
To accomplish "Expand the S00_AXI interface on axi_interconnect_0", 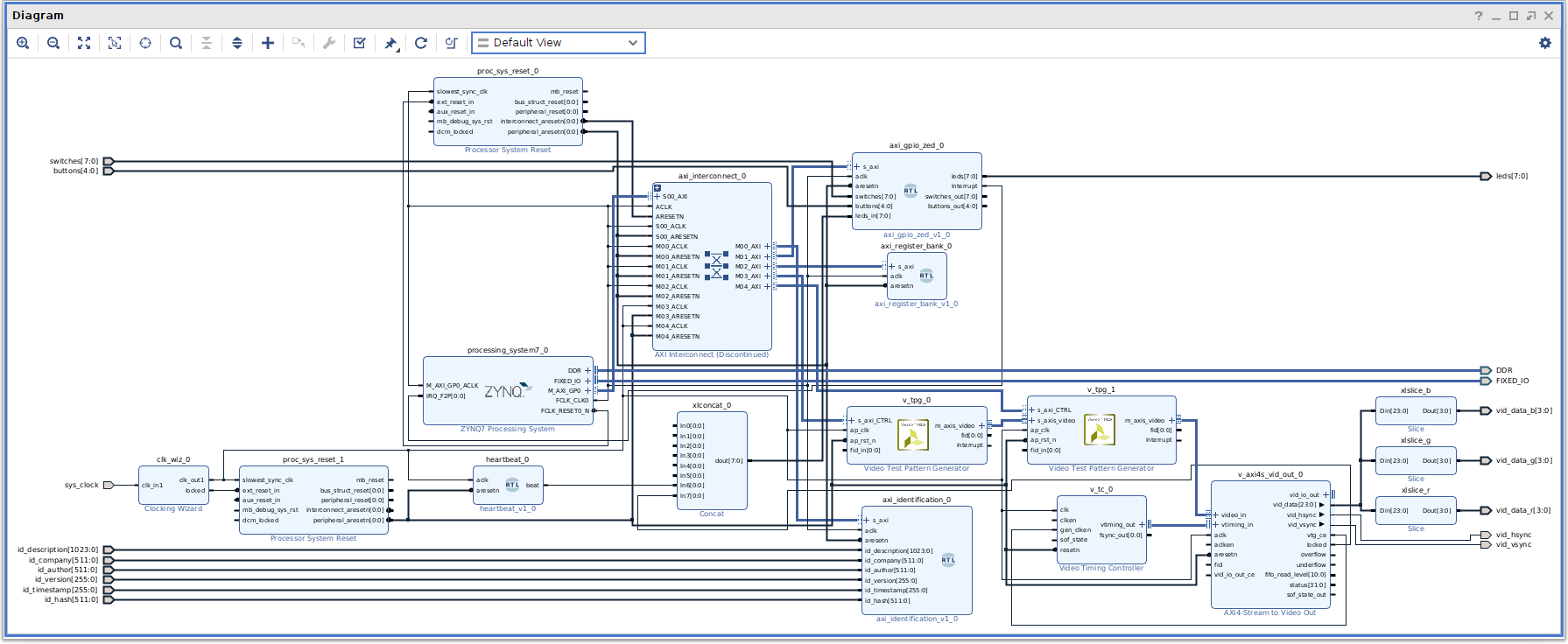I will coord(657,197).
